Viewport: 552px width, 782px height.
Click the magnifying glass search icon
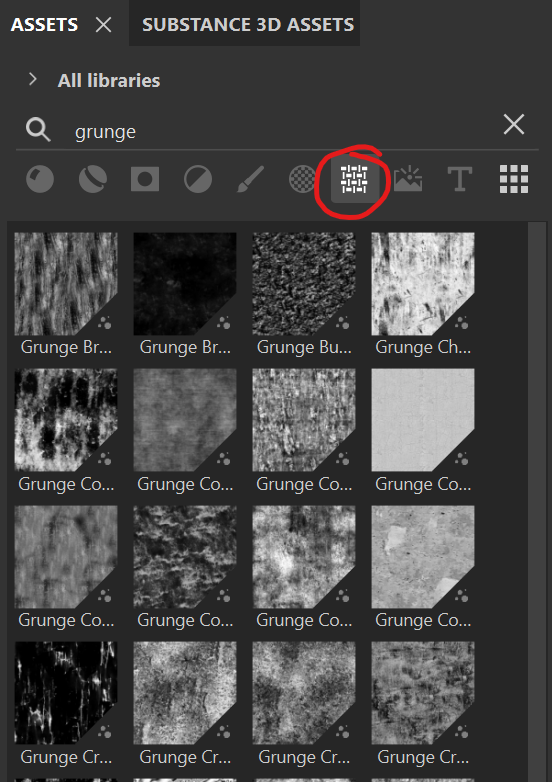(x=38, y=131)
